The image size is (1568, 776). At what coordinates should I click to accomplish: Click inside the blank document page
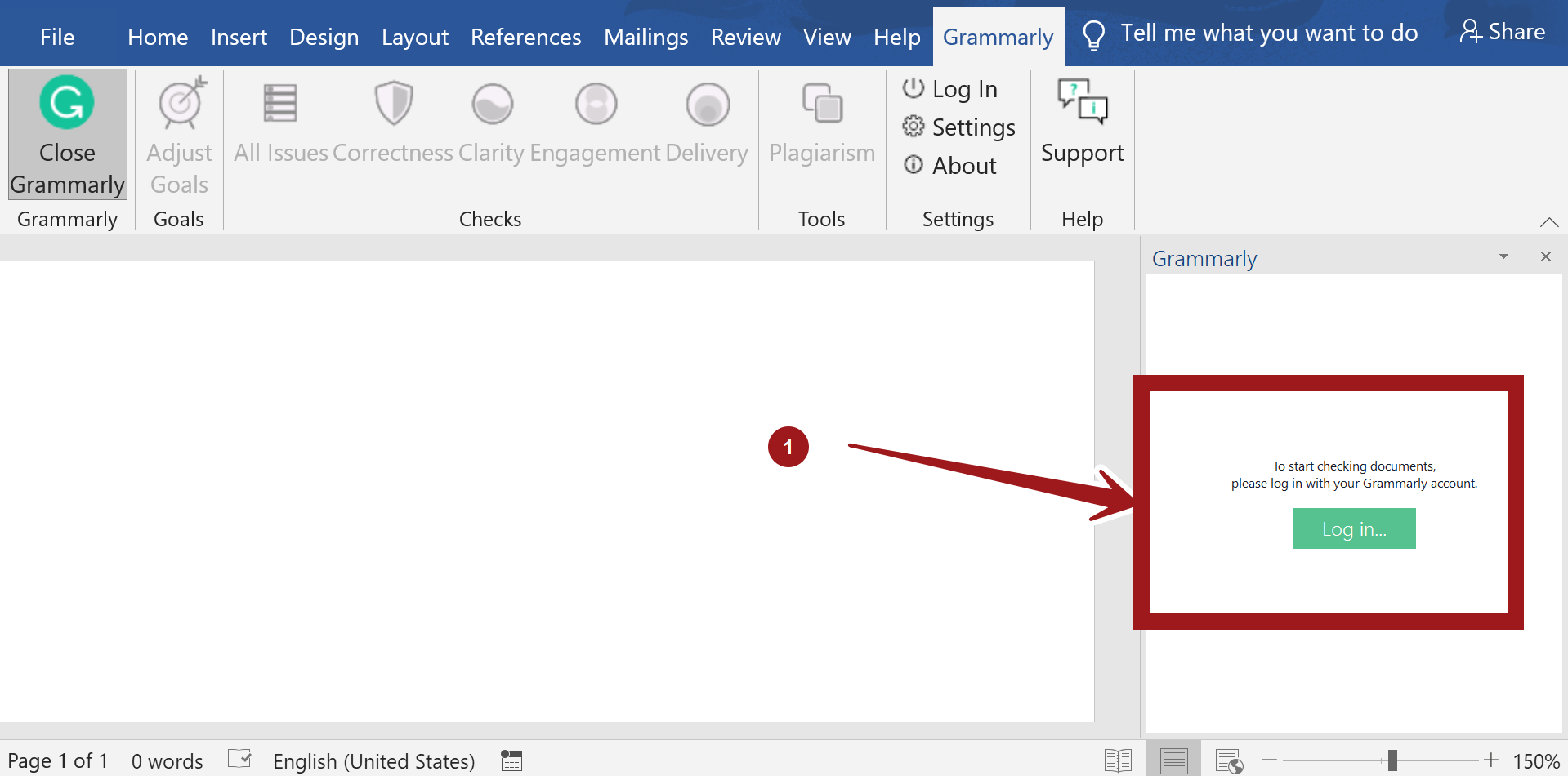click(547, 491)
